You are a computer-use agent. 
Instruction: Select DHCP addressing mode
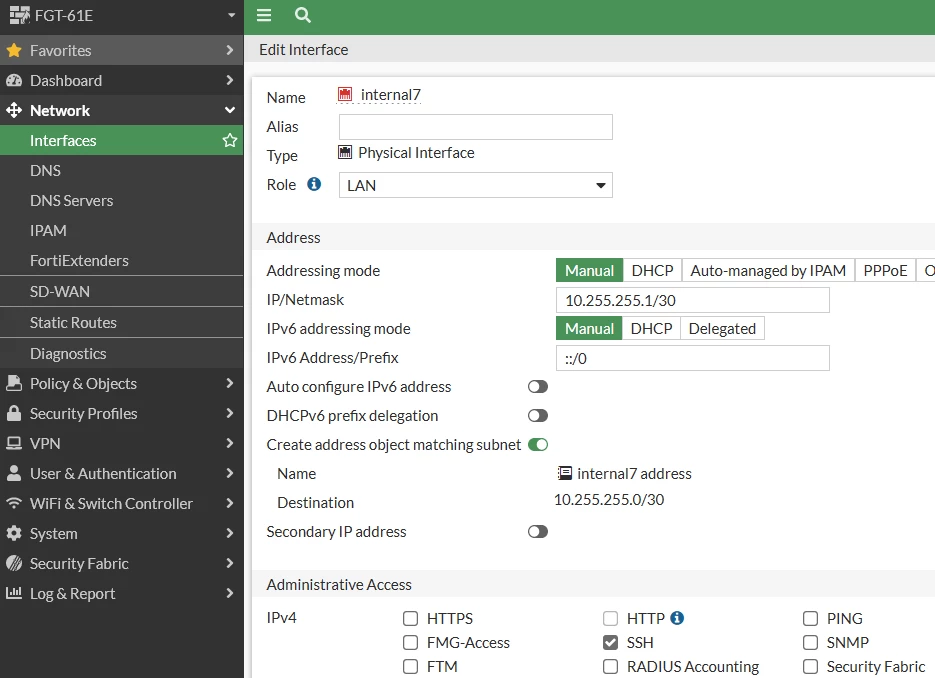(x=652, y=270)
